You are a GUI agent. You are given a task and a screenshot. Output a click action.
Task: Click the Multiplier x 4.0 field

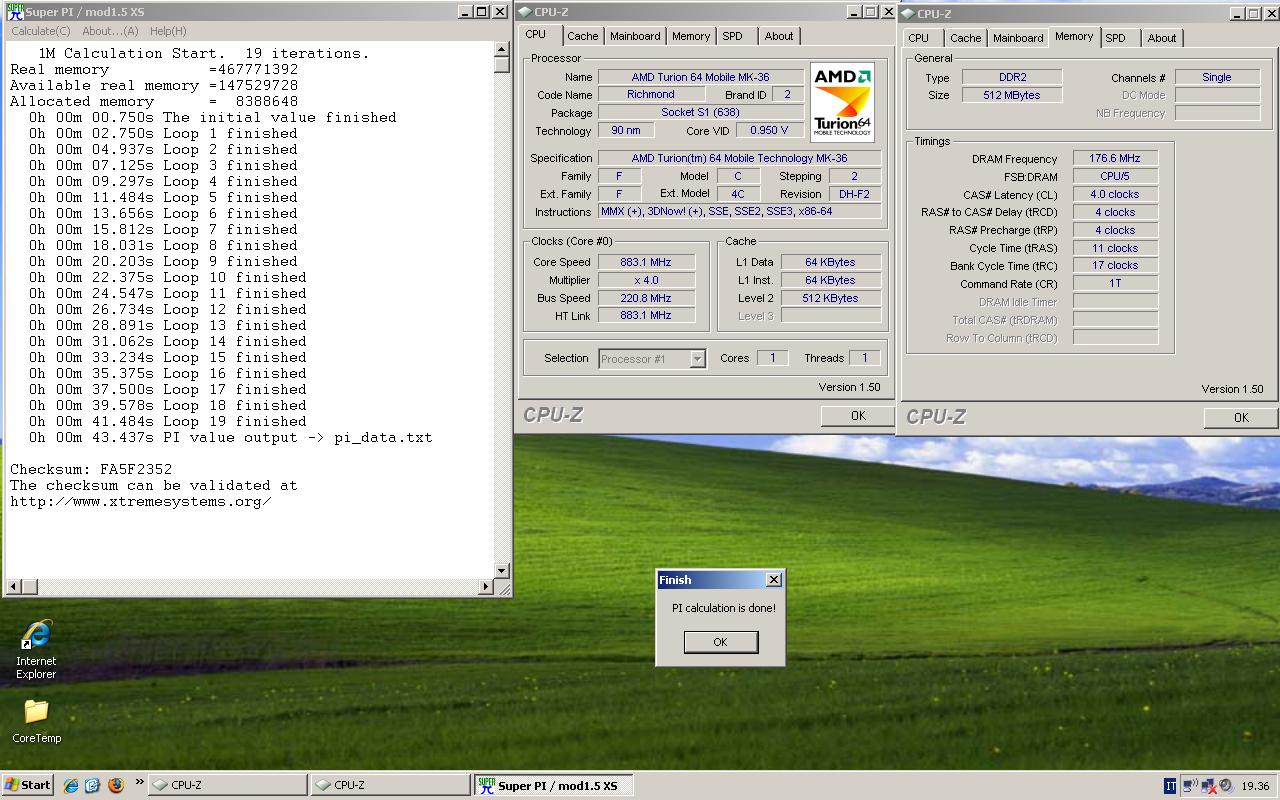646,280
